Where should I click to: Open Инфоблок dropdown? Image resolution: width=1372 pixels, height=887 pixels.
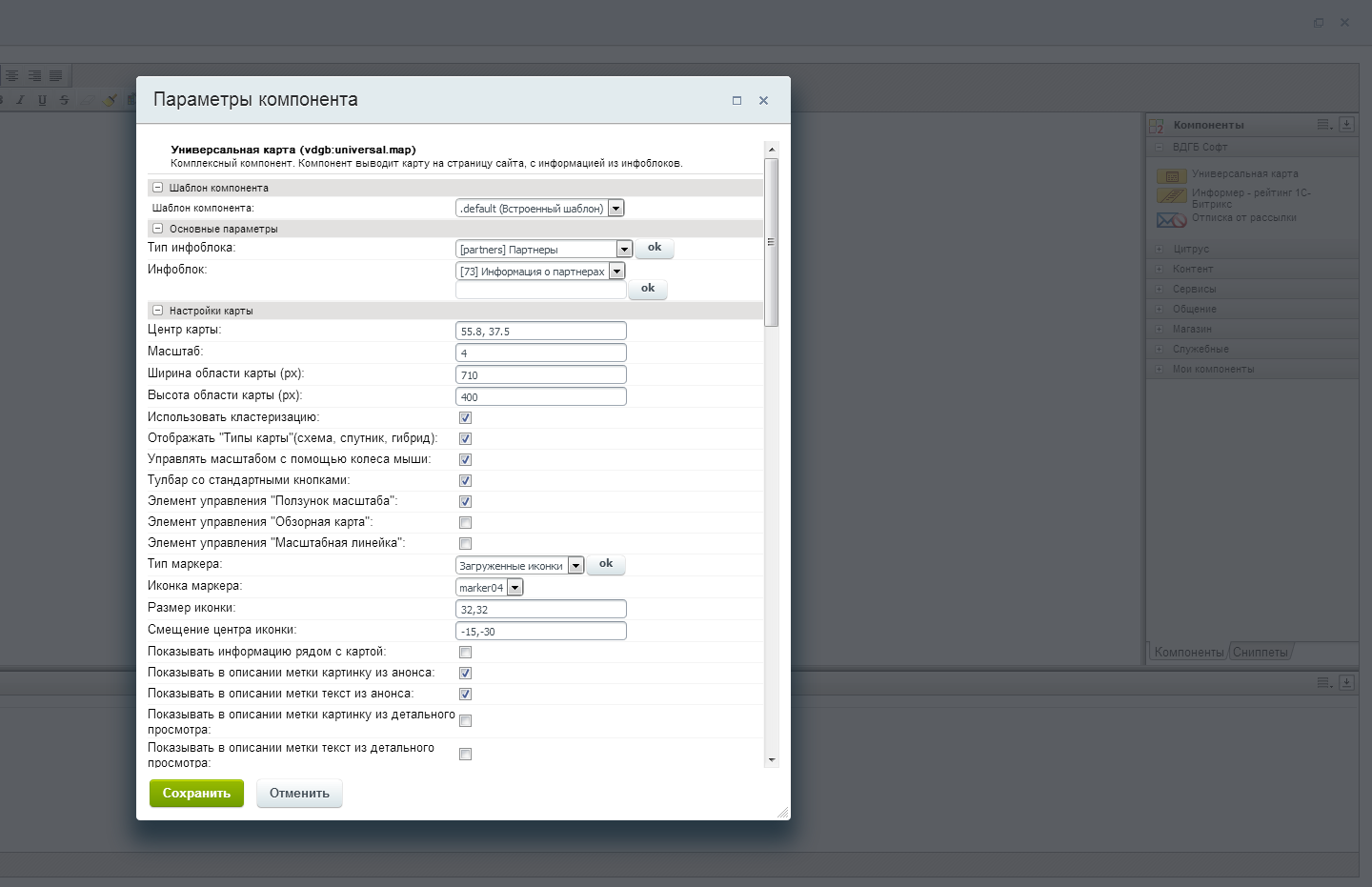pos(540,271)
